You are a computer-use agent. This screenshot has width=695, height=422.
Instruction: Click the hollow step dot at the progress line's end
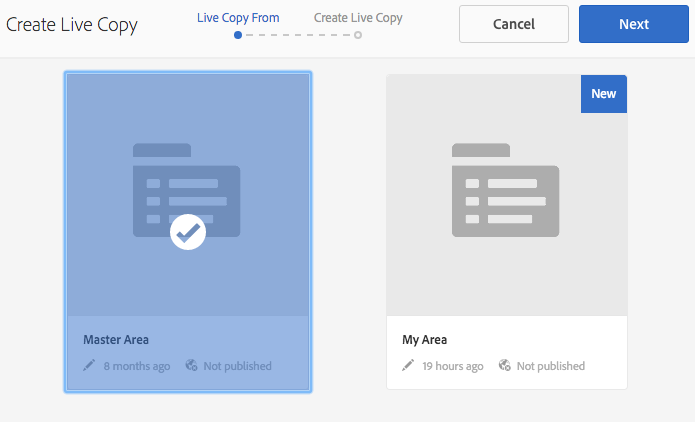pyautogui.click(x=358, y=35)
